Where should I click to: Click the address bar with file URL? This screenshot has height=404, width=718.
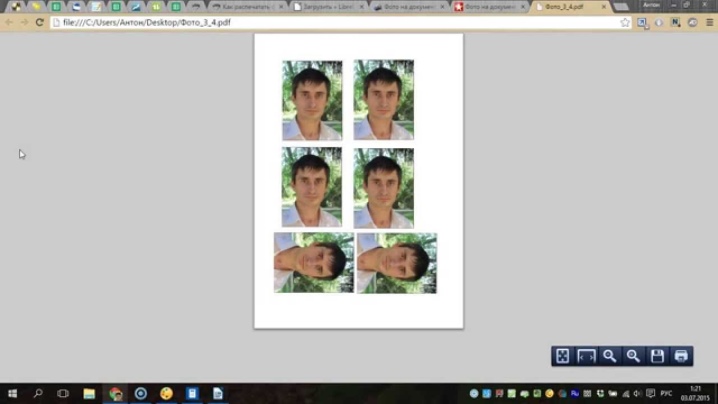(x=330, y=22)
